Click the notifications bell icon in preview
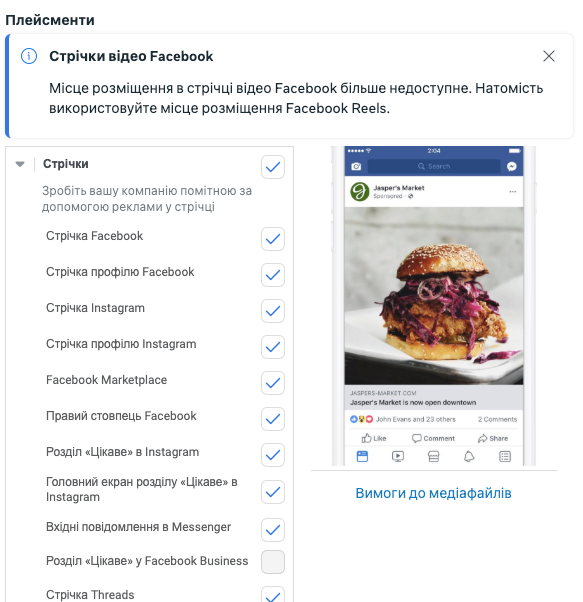This screenshot has width=583, height=602. click(x=469, y=456)
